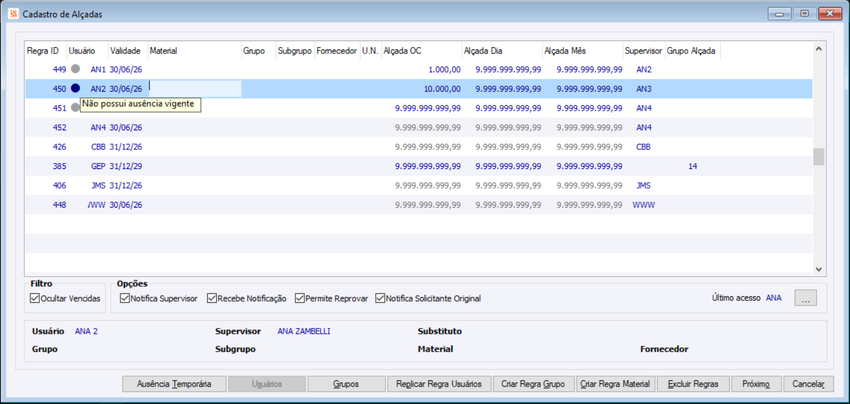Click the Grupos button

pos(346,384)
